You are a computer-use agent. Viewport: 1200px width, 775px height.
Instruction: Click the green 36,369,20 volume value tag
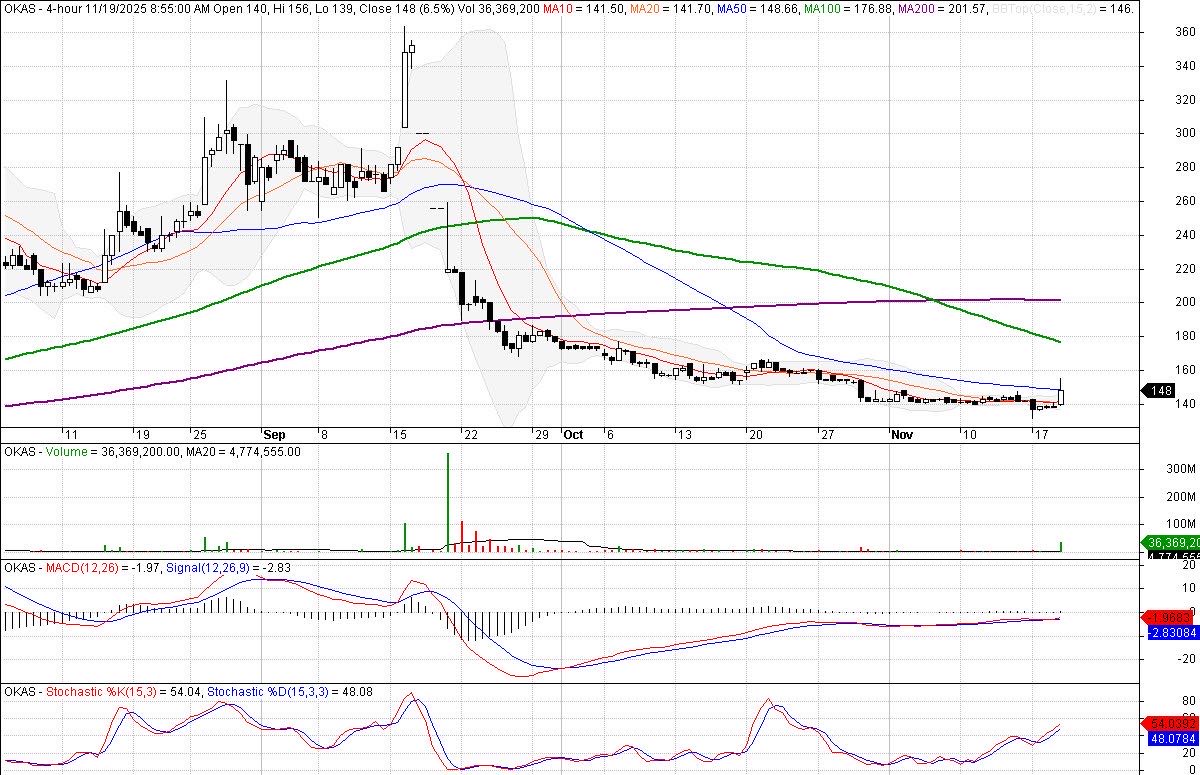[1172, 543]
